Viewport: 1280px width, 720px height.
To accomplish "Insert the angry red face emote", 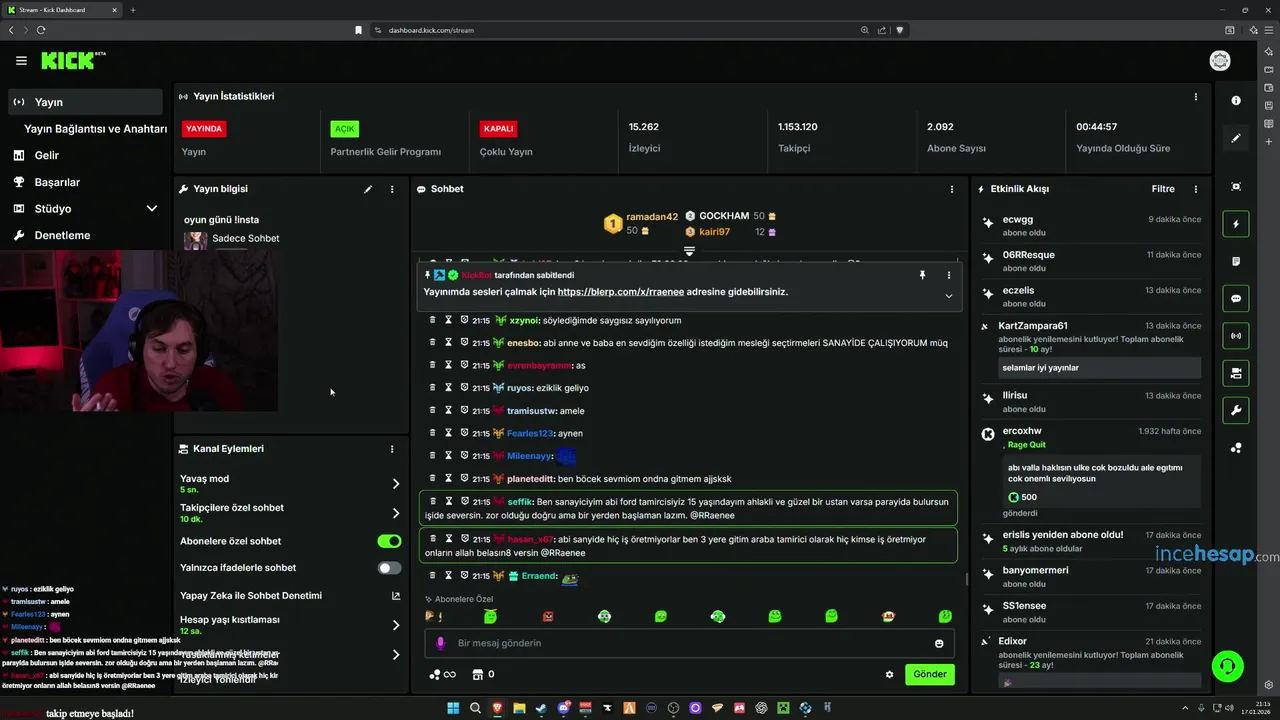I will click(x=547, y=617).
